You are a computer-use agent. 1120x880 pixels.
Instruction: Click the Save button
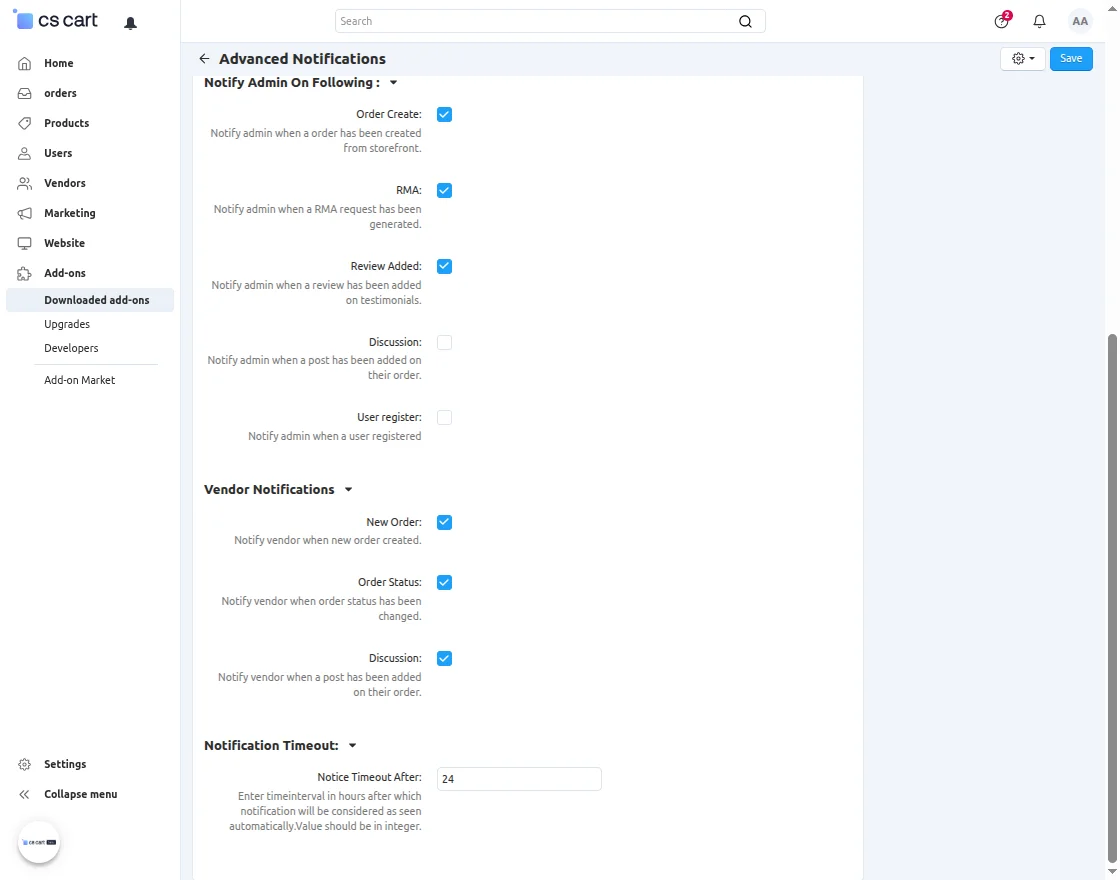coord(1071,59)
